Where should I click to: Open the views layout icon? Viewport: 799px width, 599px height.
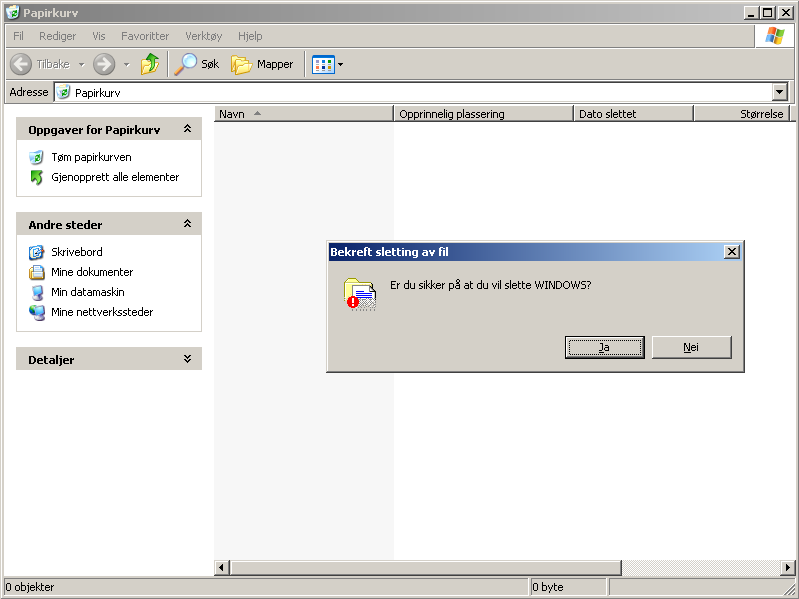[x=323, y=65]
